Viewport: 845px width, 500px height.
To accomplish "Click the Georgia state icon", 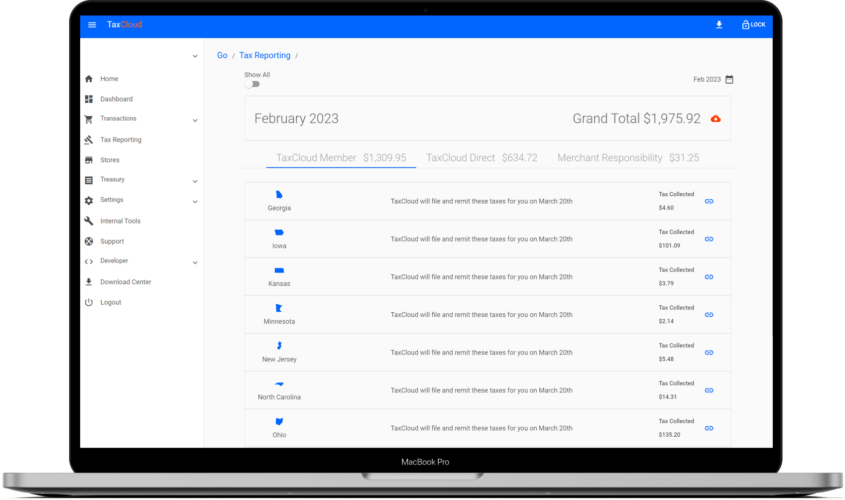I will pyautogui.click(x=279, y=195).
